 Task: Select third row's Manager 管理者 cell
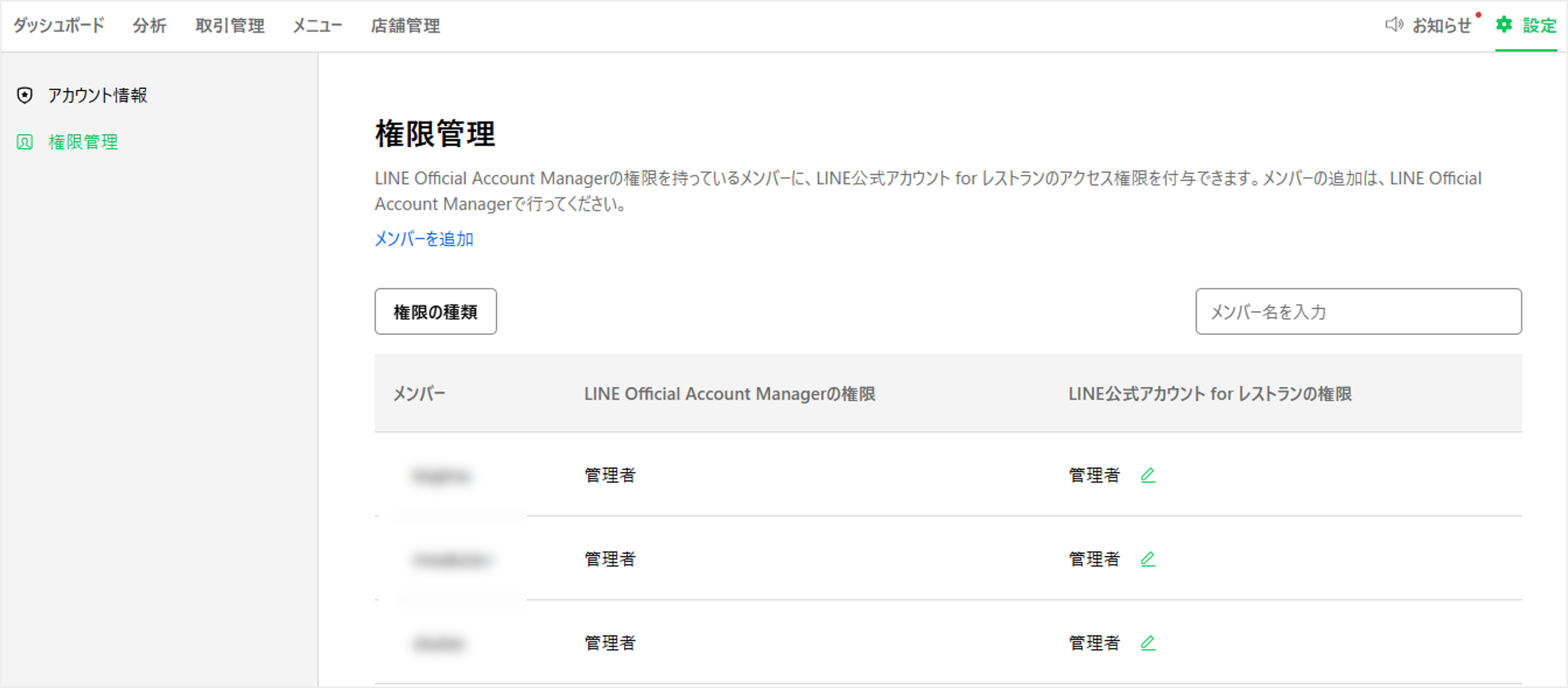(x=610, y=642)
